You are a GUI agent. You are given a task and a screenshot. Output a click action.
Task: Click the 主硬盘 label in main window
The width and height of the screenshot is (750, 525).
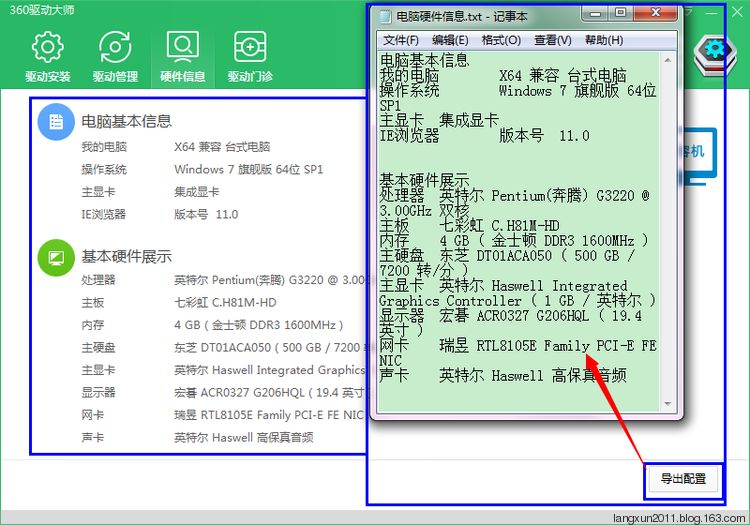(99, 348)
